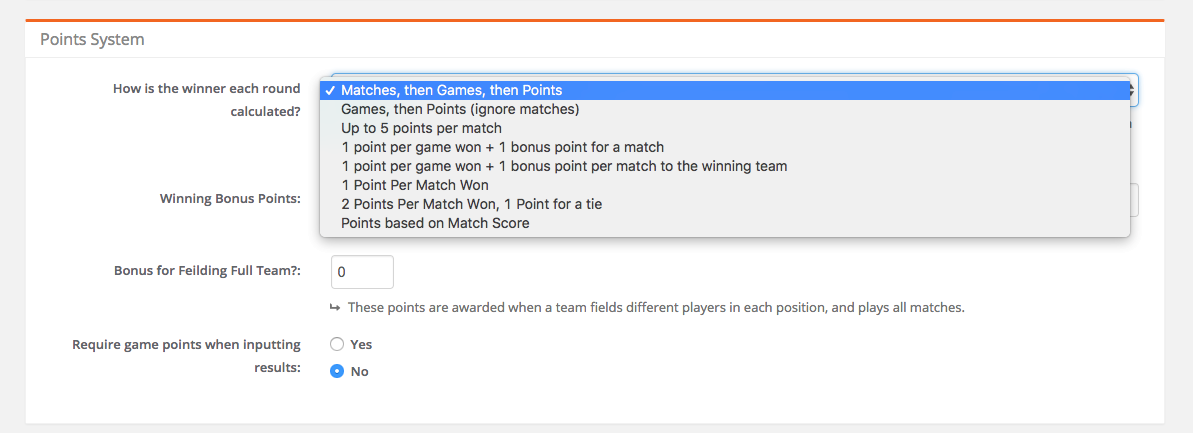Select the Yes radio button
This screenshot has height=433, width=1193.
click(x=338, y=344)
